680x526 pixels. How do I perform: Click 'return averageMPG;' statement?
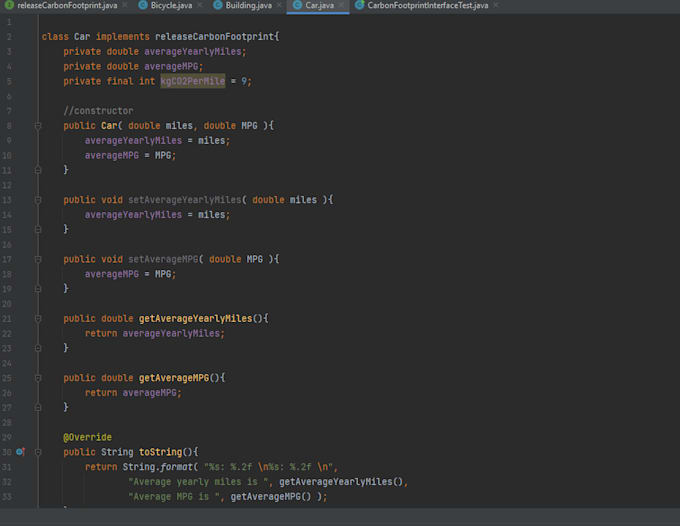[x=133, y=393]
